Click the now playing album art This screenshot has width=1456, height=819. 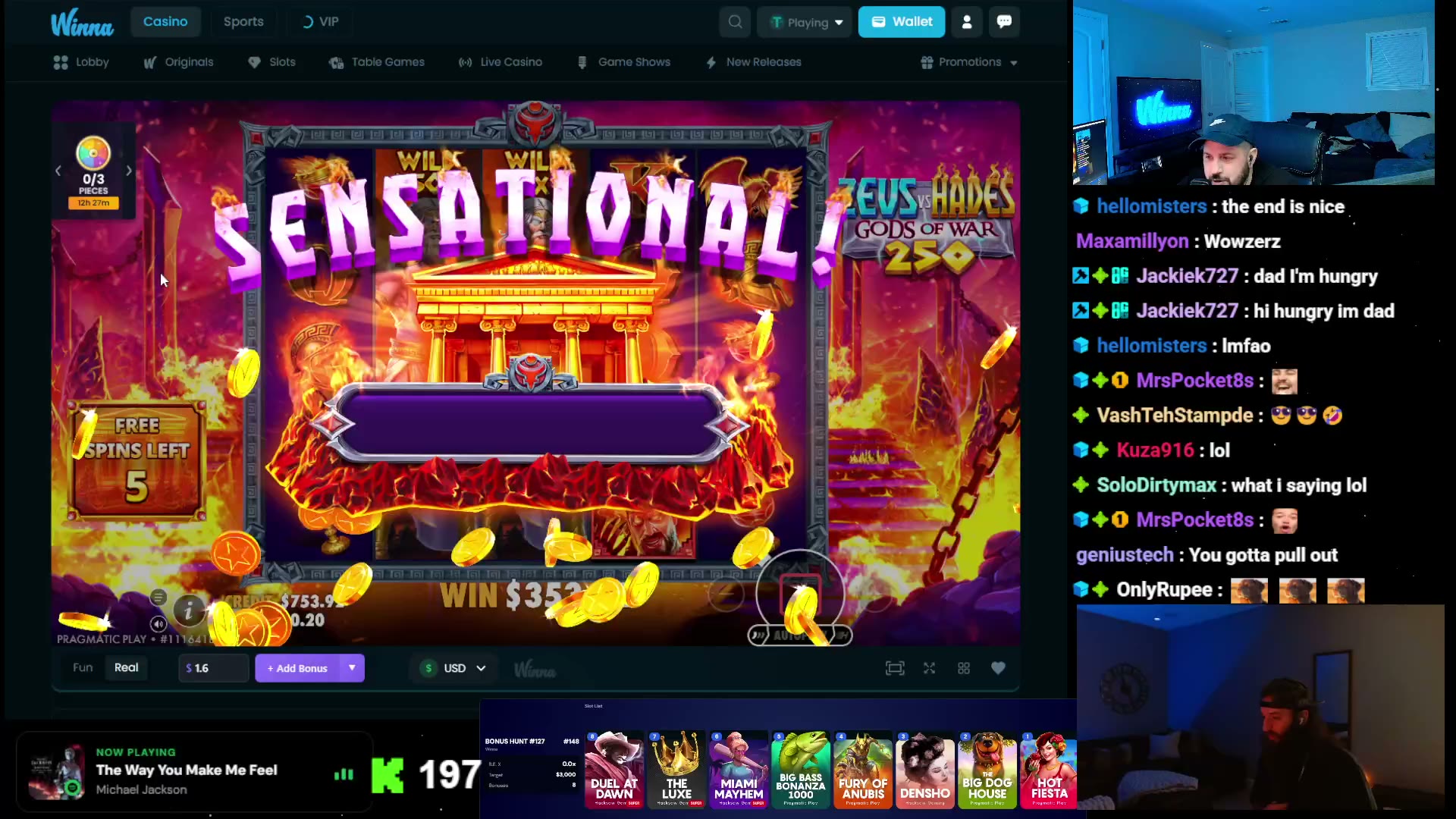pyautogui.click(x=56, y=772)
